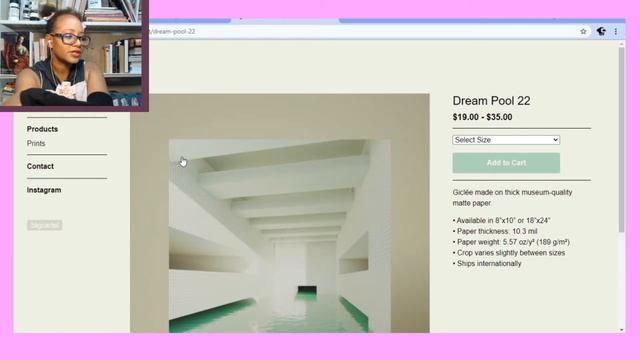Click 'Available in 8"x10" or 18"x24"' text
This screenshot has height=360, width=640.
click(x=501, y=220)
